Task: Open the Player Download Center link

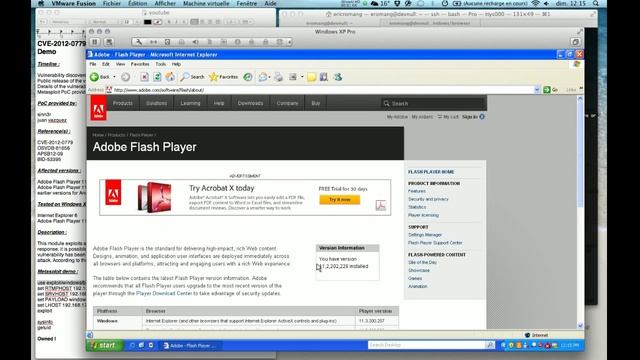Action: [x=164, y=293]
